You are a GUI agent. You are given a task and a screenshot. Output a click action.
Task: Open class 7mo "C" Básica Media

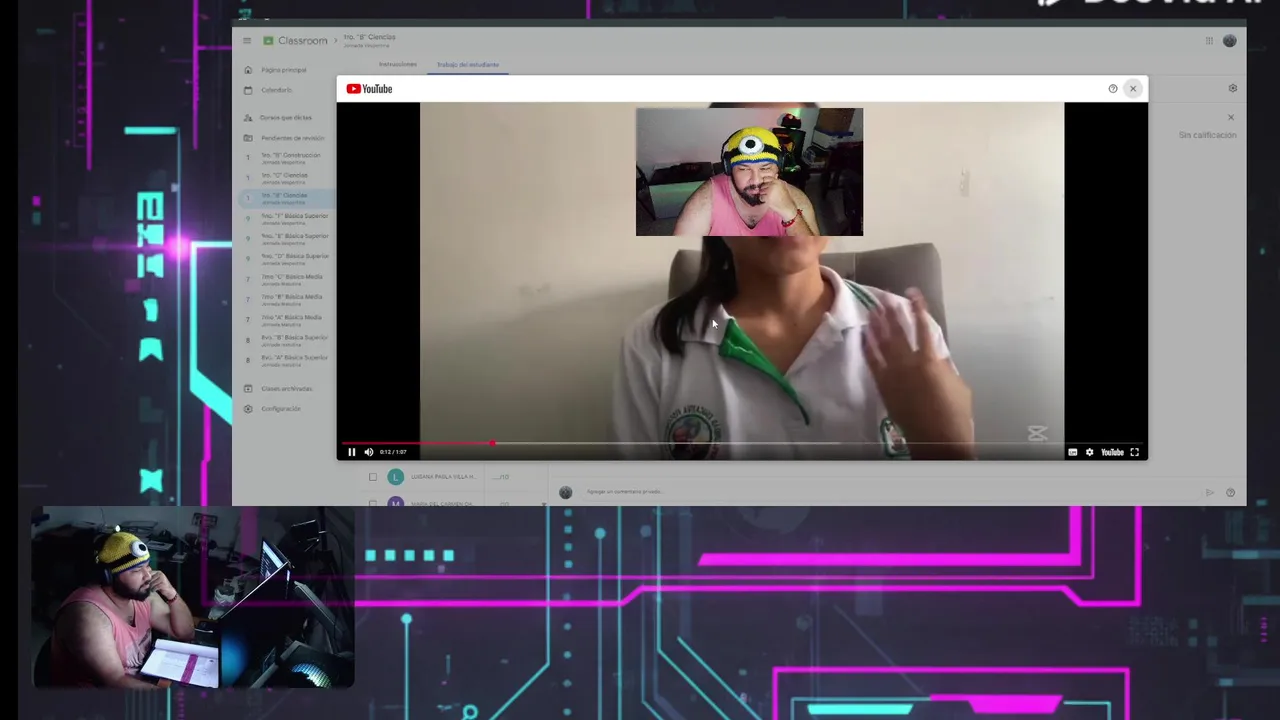pos(291,279)
